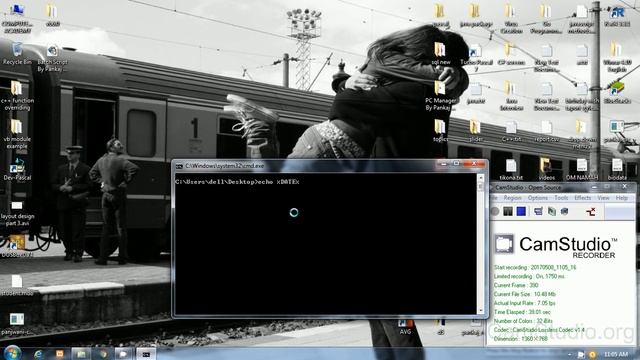Open the Effects menu in CamStudio
Viewport: 640px width, 360px height.
(x=582, y=198)
